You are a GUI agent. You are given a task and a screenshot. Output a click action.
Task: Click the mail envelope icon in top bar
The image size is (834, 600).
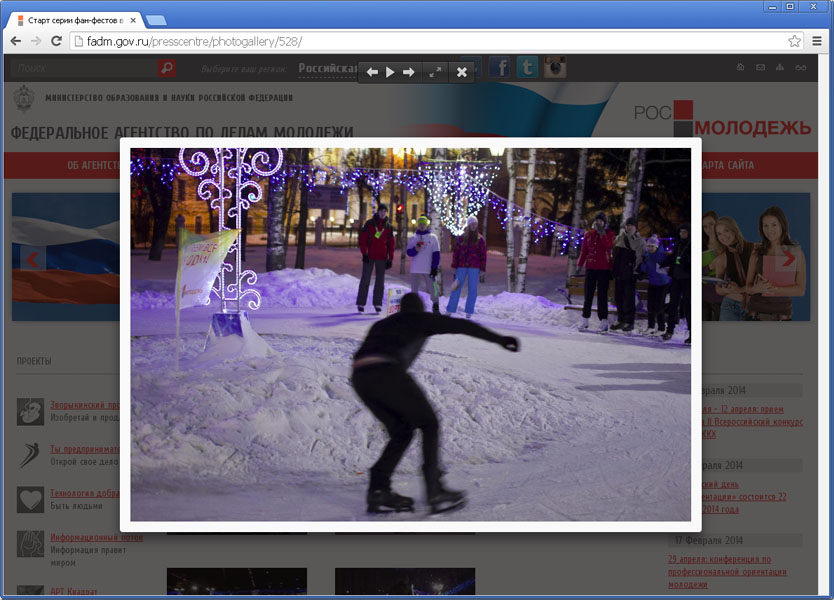pyautogui.click(x=761, y=68)
